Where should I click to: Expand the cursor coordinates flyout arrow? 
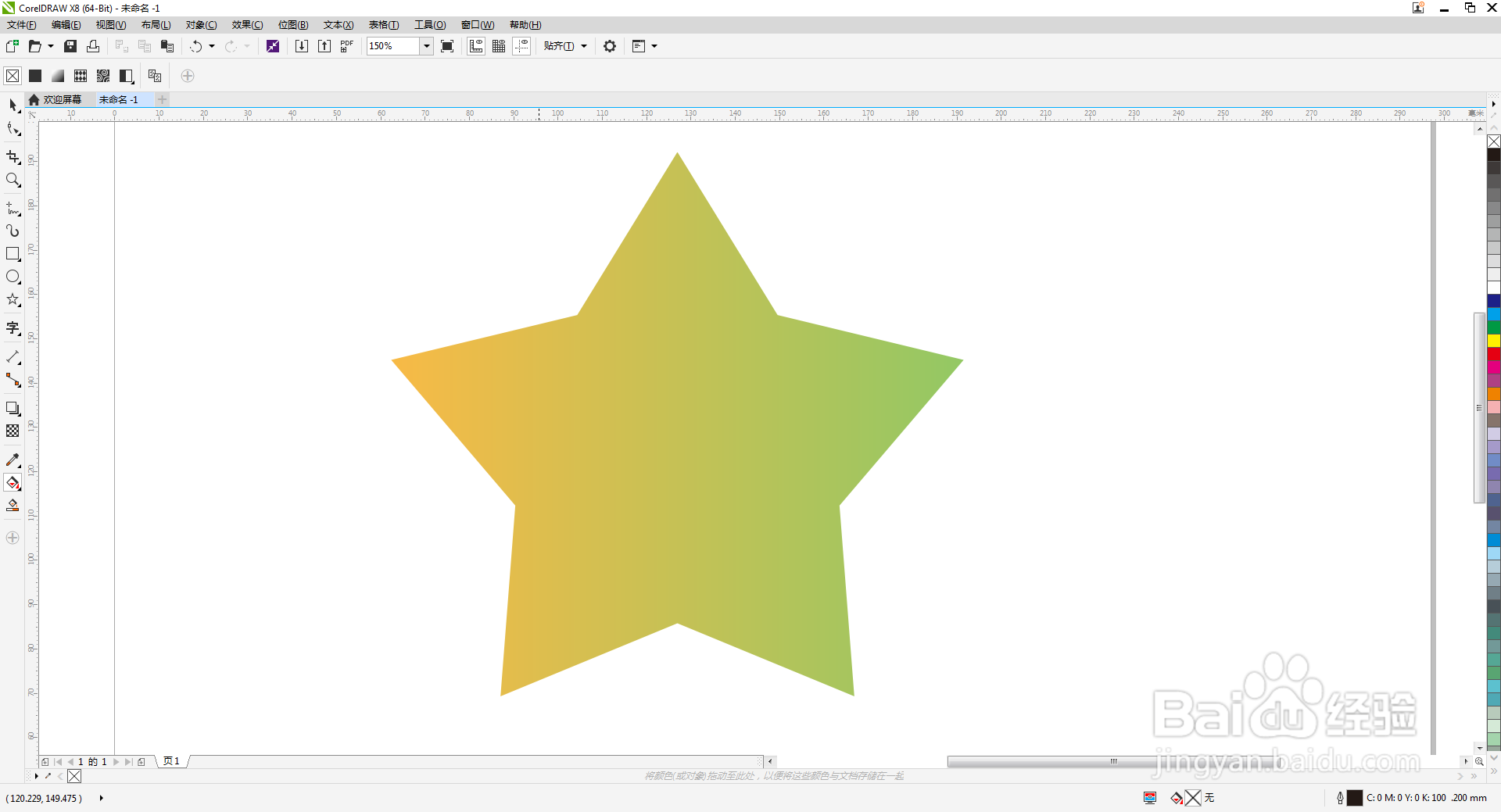102,798
